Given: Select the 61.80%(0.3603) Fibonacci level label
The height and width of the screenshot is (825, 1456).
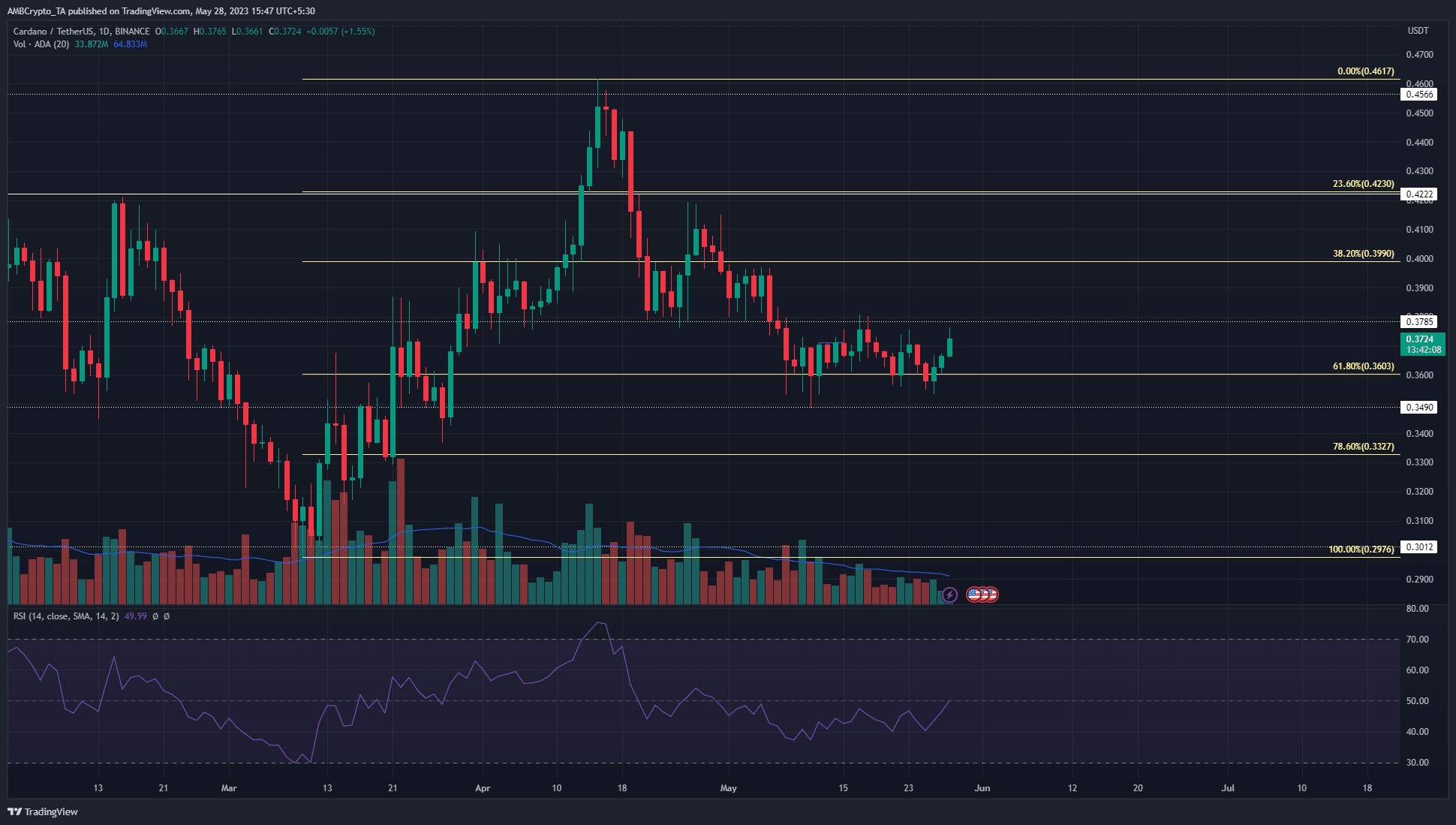Looking at the screenshot, I should 1364,366.
